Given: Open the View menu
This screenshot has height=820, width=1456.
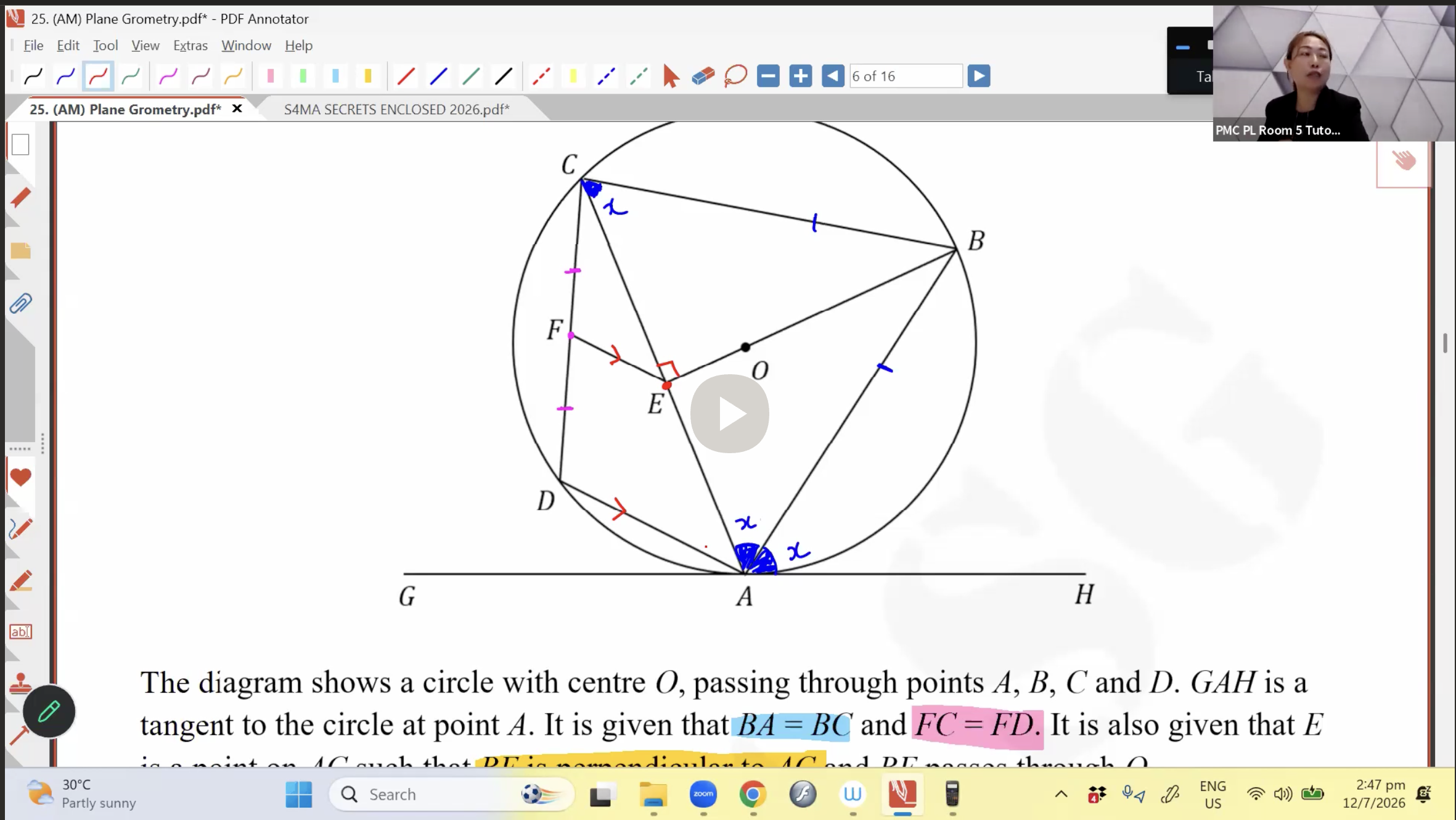Looking at the screenshot, I should point(145,46).
